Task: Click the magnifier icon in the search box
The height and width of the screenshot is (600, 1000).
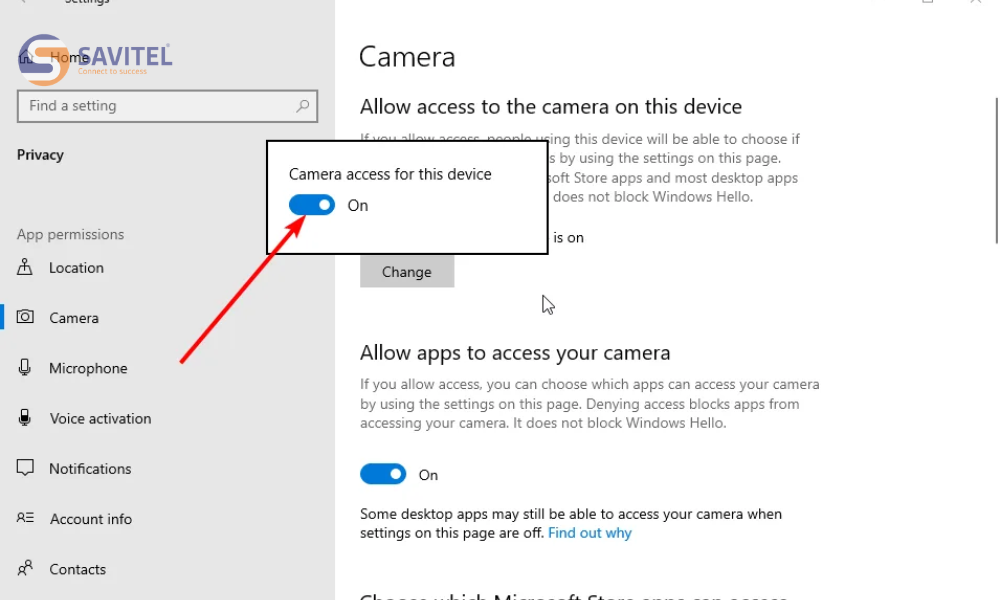Action: click(303, 106)
